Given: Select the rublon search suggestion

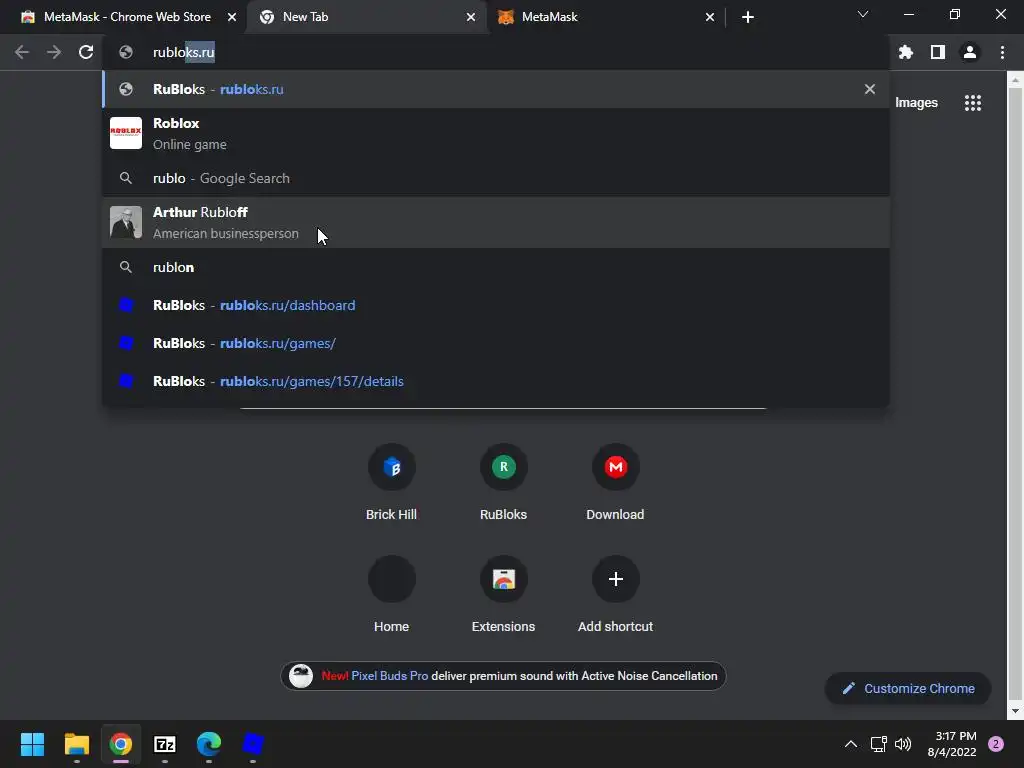Looking at the screenshot, I should point(496,267).
